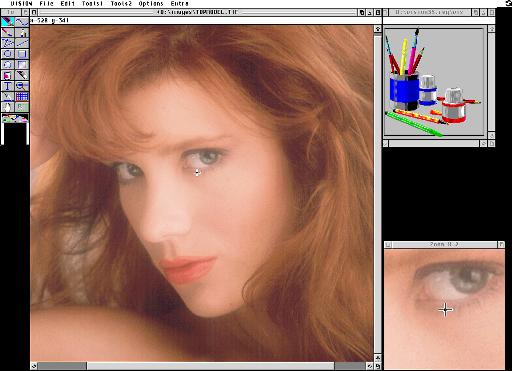The width and height of the screenshot is (512, 371).
Task: Select the freehand curve tool
Action: point(22,22)
